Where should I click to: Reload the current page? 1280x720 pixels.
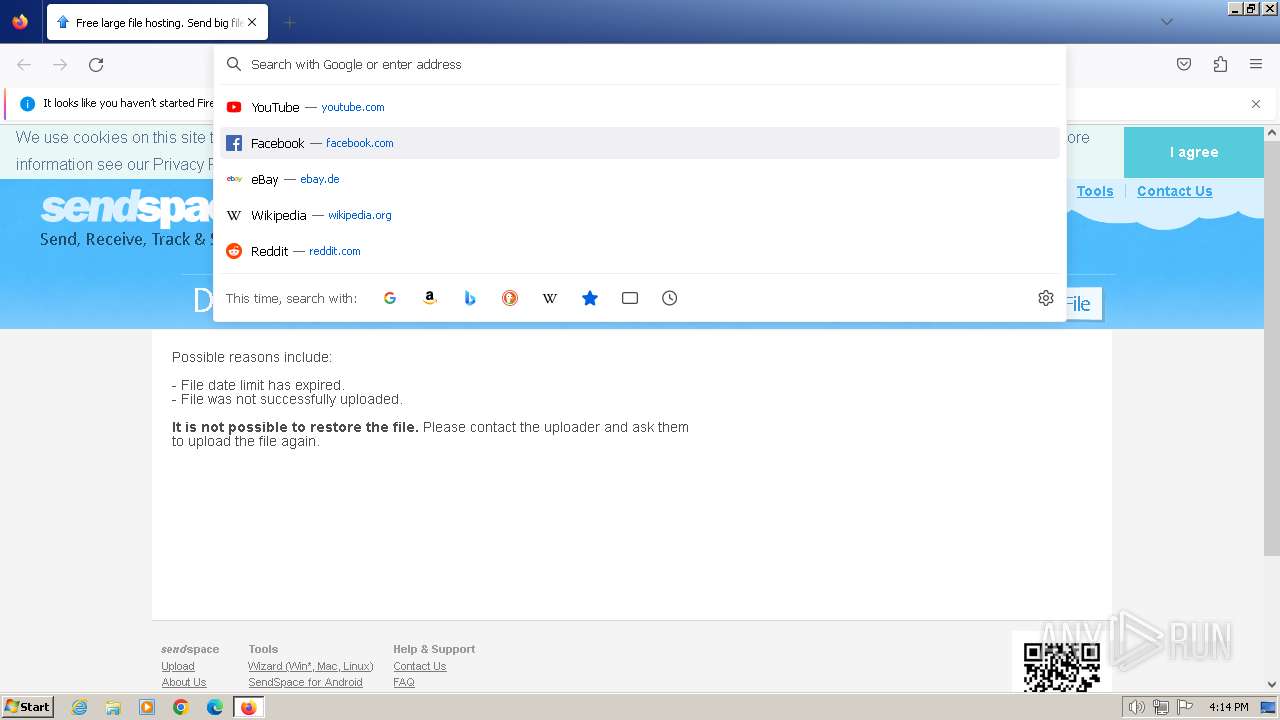click(96, 65)
